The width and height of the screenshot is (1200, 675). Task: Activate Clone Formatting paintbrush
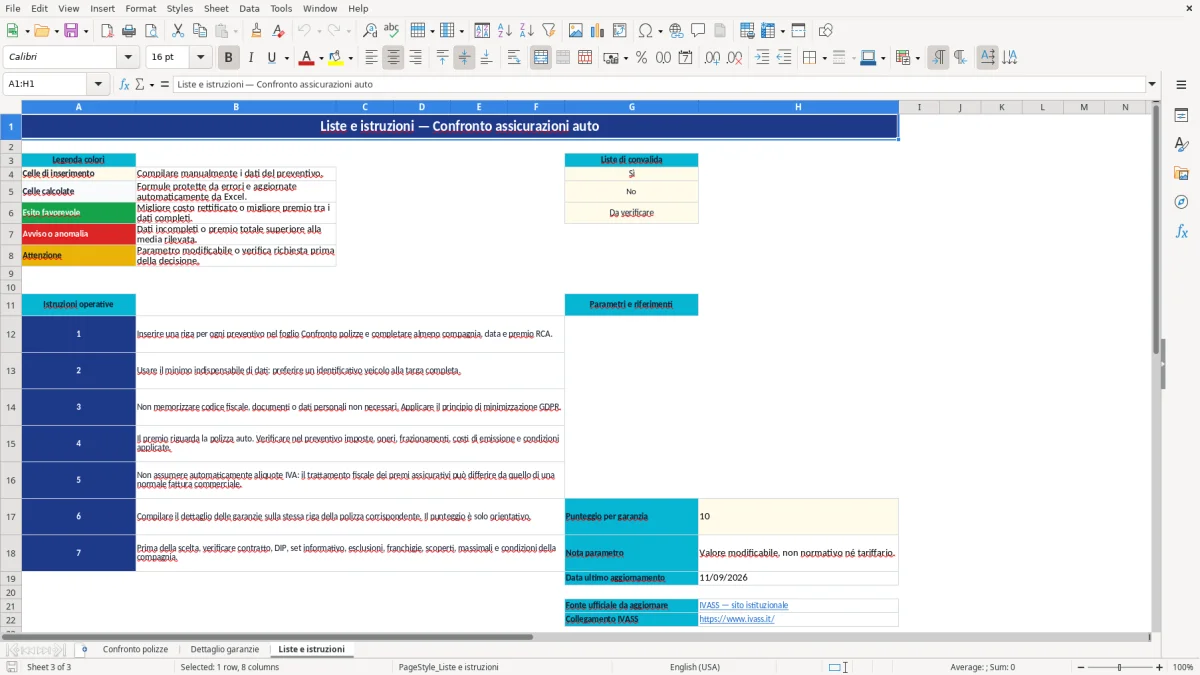(256, 31)
